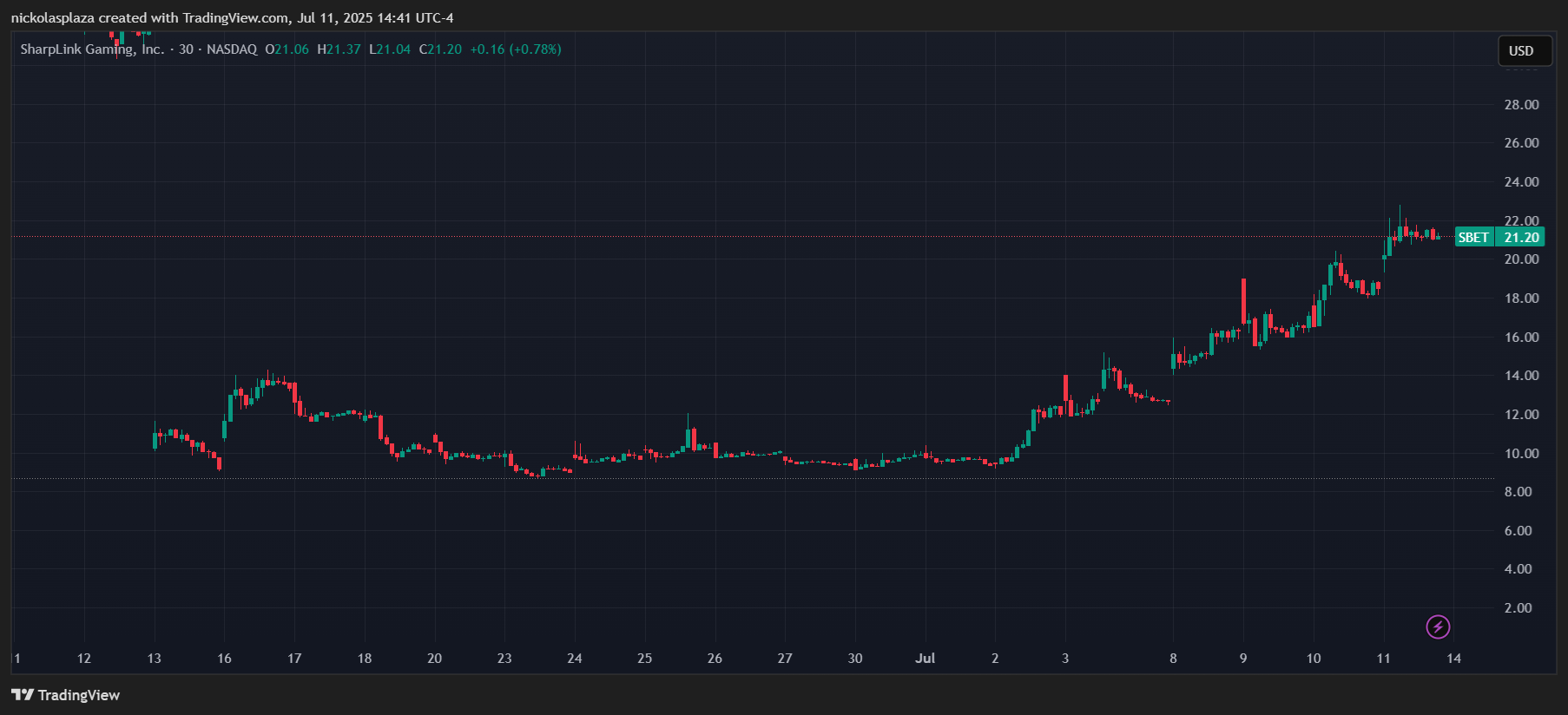The height and width of the screenshot is (715, 1568).
Task: Click the 16.00 price axis label
Action: click(x=1521, y=337)
